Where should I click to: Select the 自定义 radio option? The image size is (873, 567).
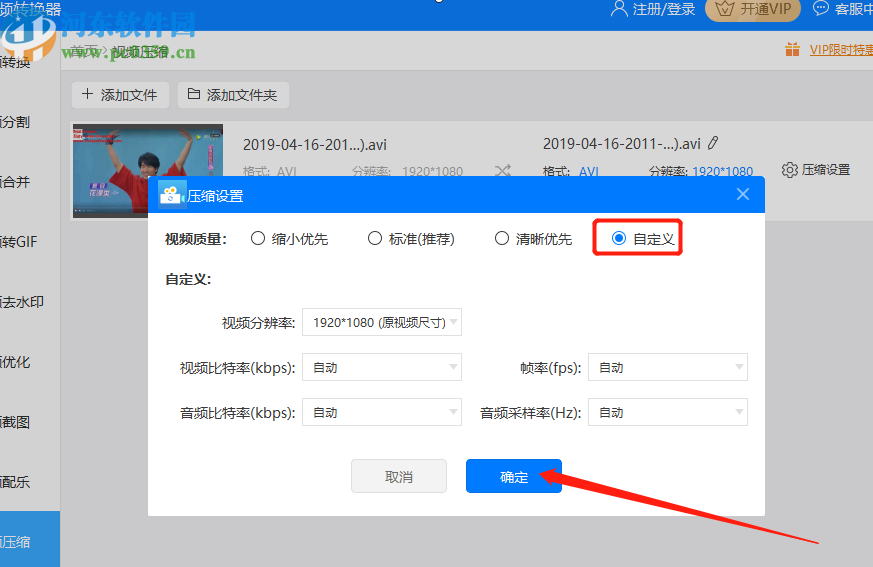[x=619, y=238]
